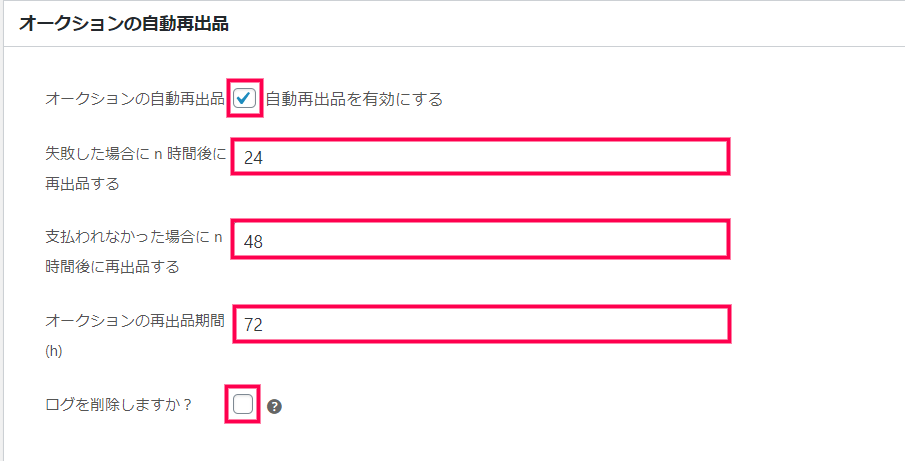Click the (h) unit text under relist duration
905x461 pixels.
pos(54,351)
